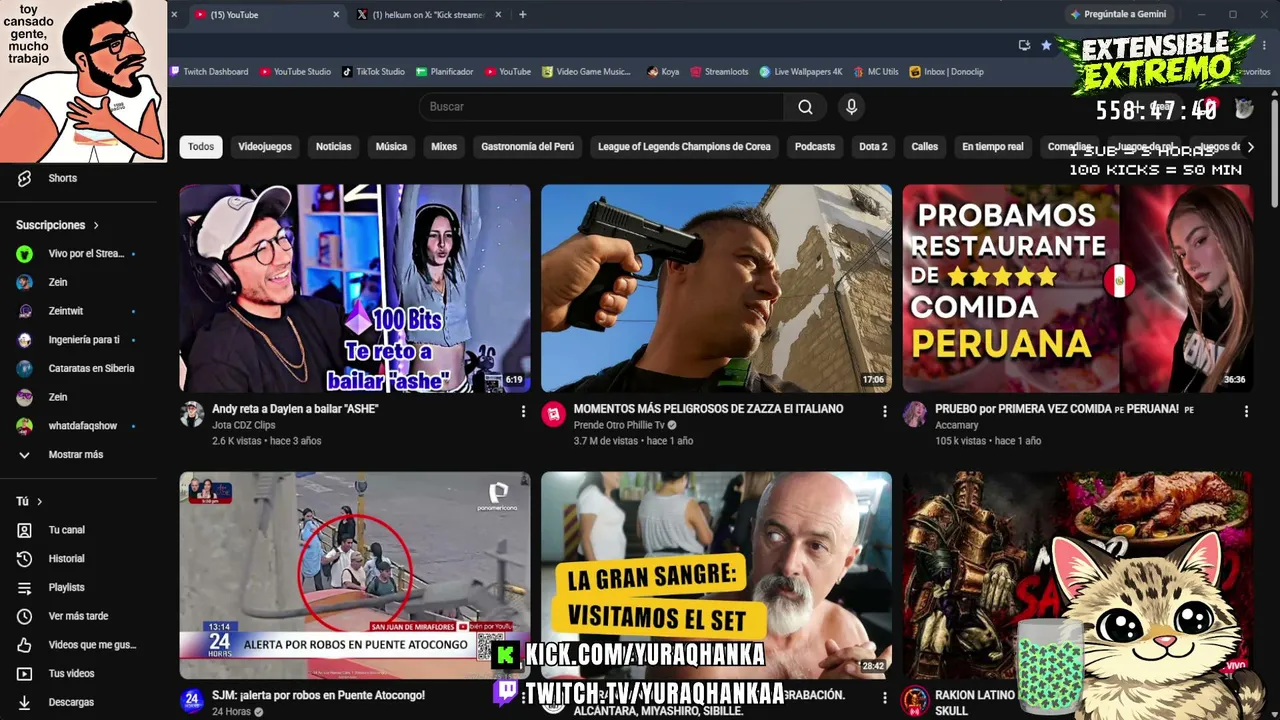Select the Calles chip
The image size is (1280, 720).
tap(925, 147)
